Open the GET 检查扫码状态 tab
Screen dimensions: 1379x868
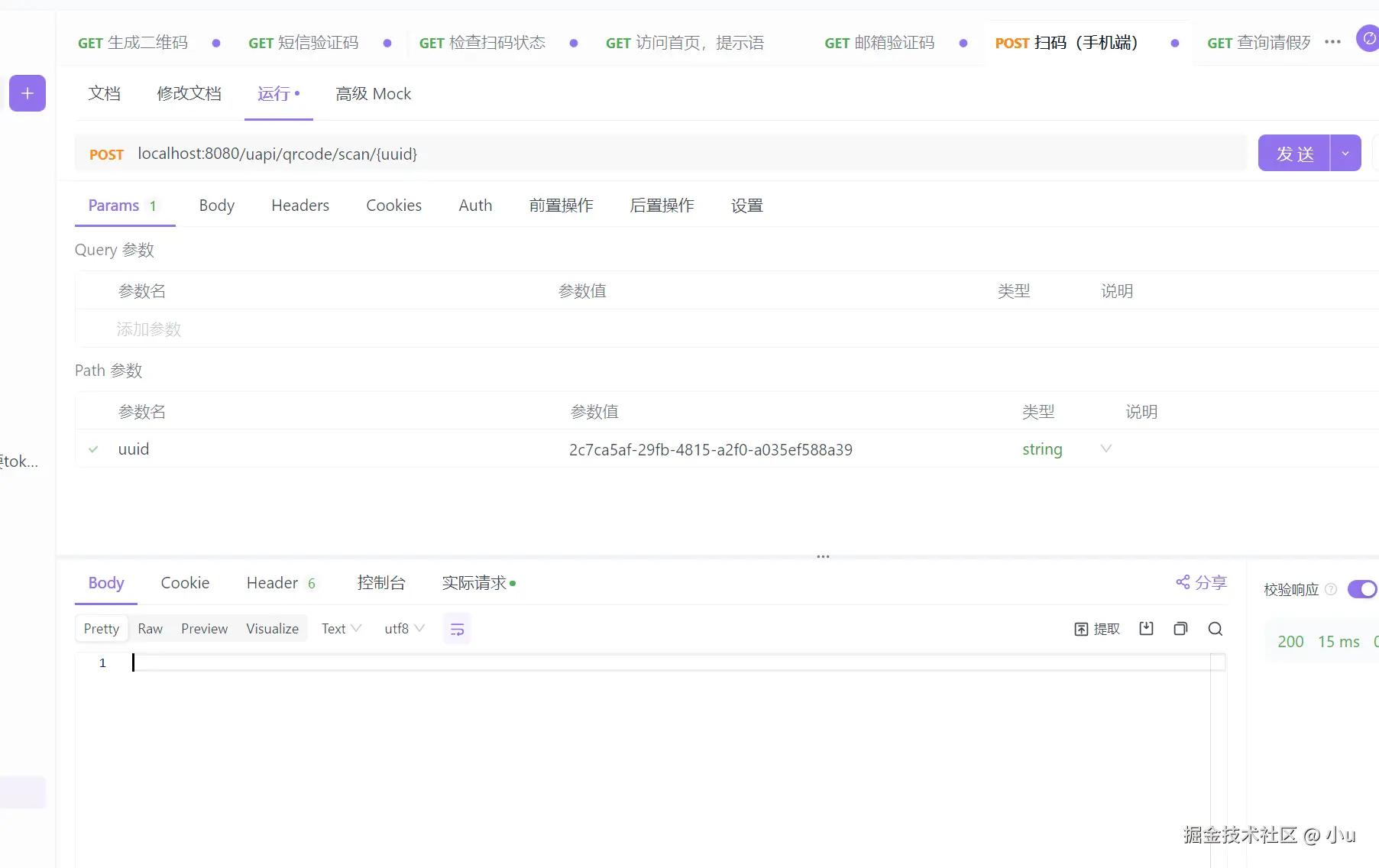click(482, 43)
